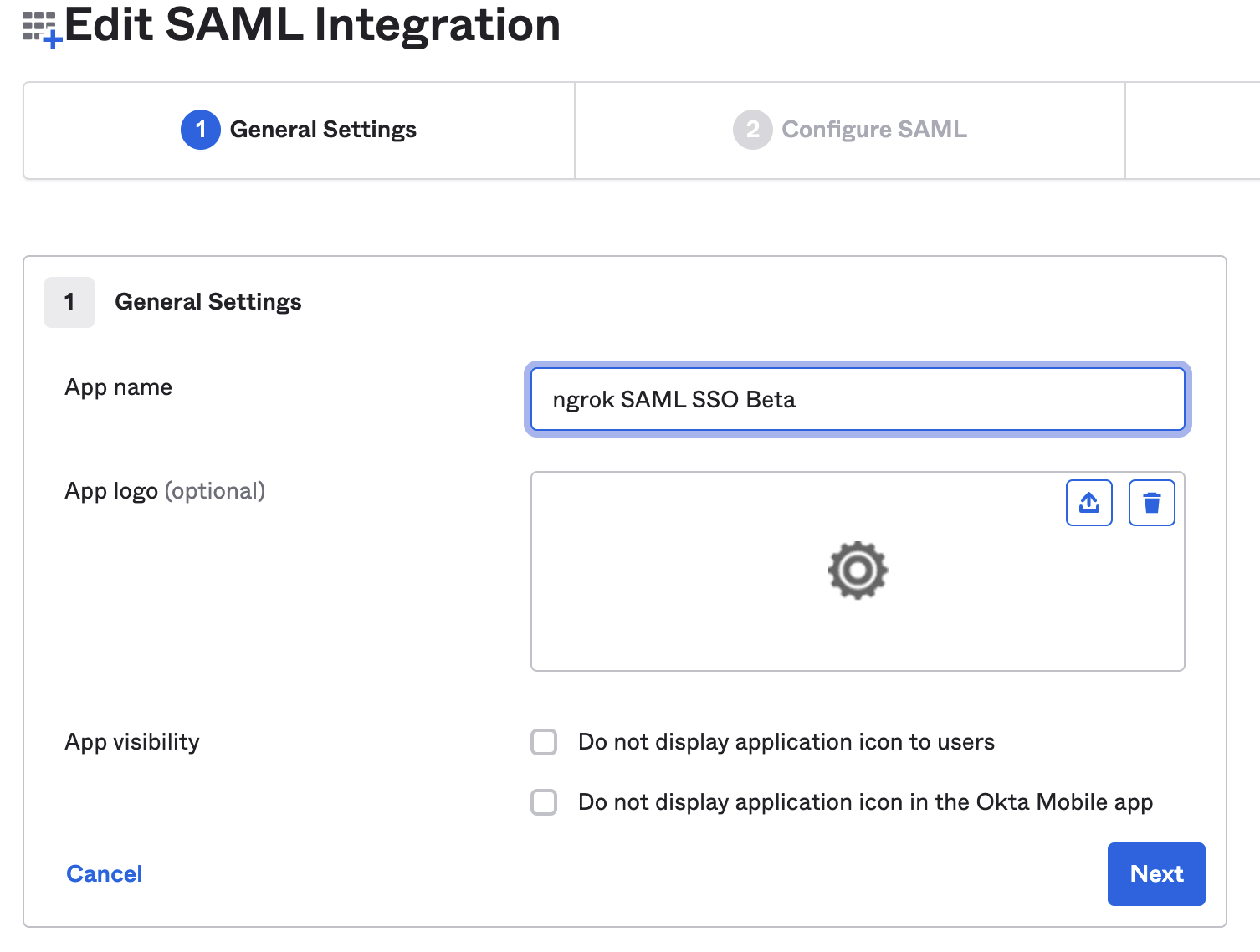
Task: Click the Next button
Action: coord(1156,874)
